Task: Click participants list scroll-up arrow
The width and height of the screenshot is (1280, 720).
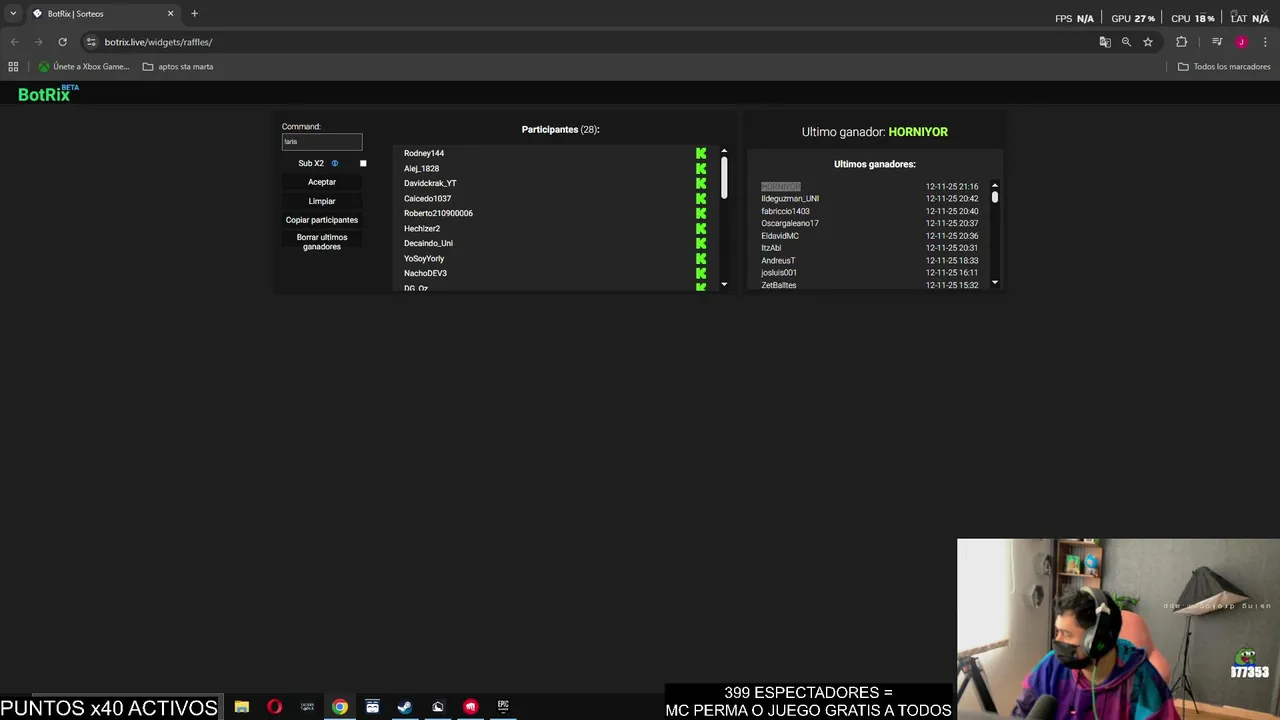Action: pyautogui.click(x=724, y=152)
